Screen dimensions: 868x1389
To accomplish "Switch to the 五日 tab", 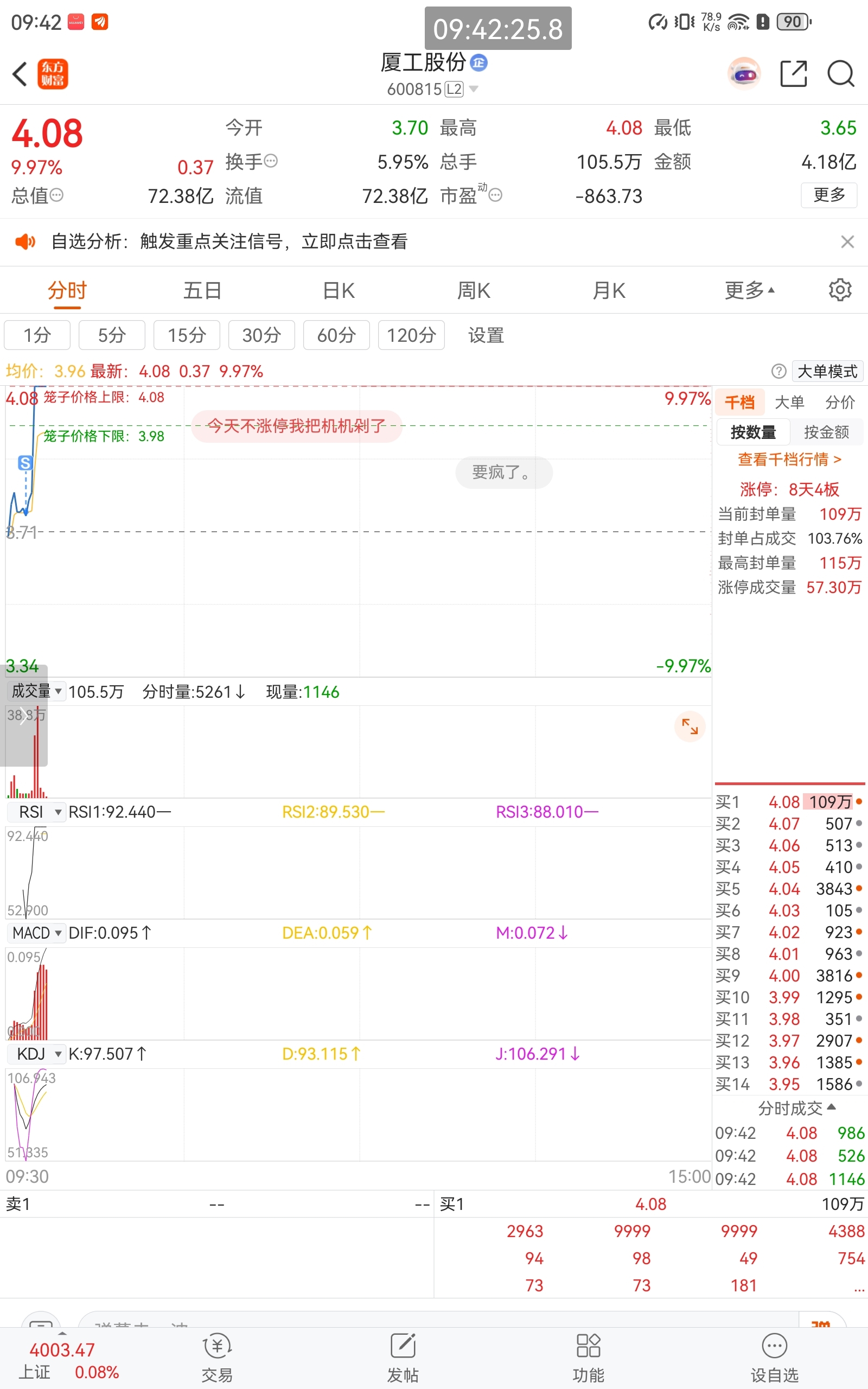I will click(202, 290).
